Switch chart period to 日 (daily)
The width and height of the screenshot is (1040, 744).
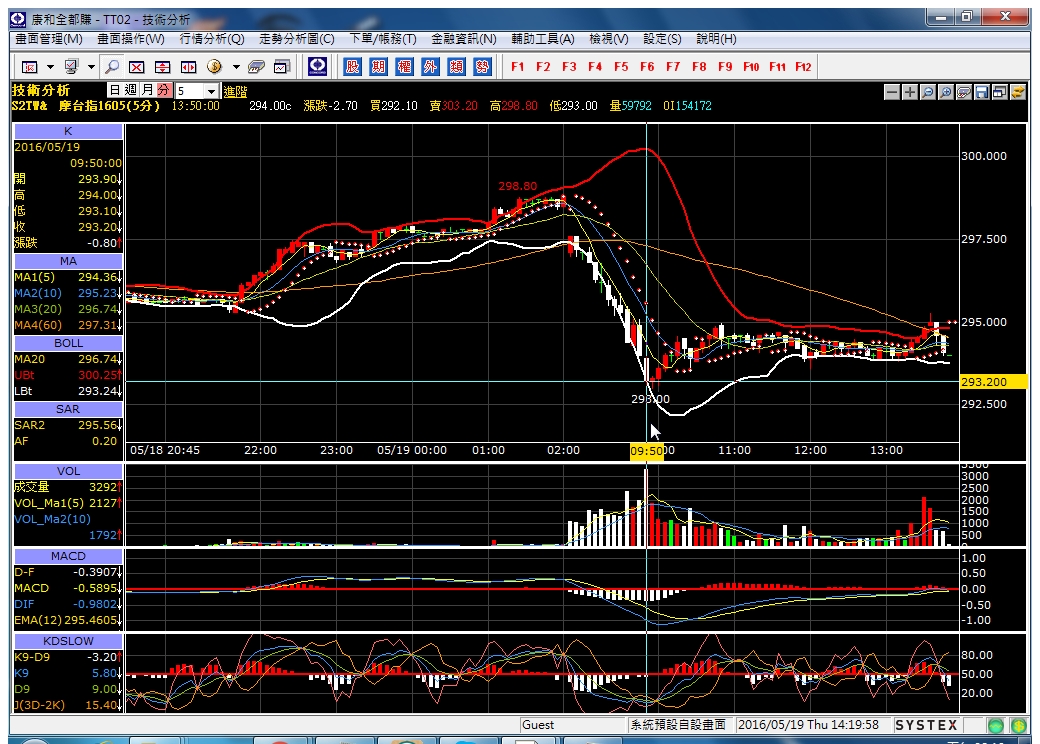[115, 90]
